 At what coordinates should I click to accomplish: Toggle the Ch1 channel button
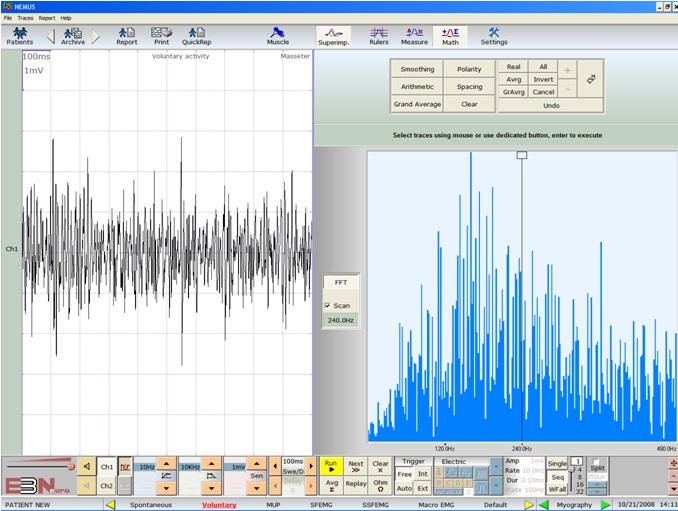coord(106,467)
